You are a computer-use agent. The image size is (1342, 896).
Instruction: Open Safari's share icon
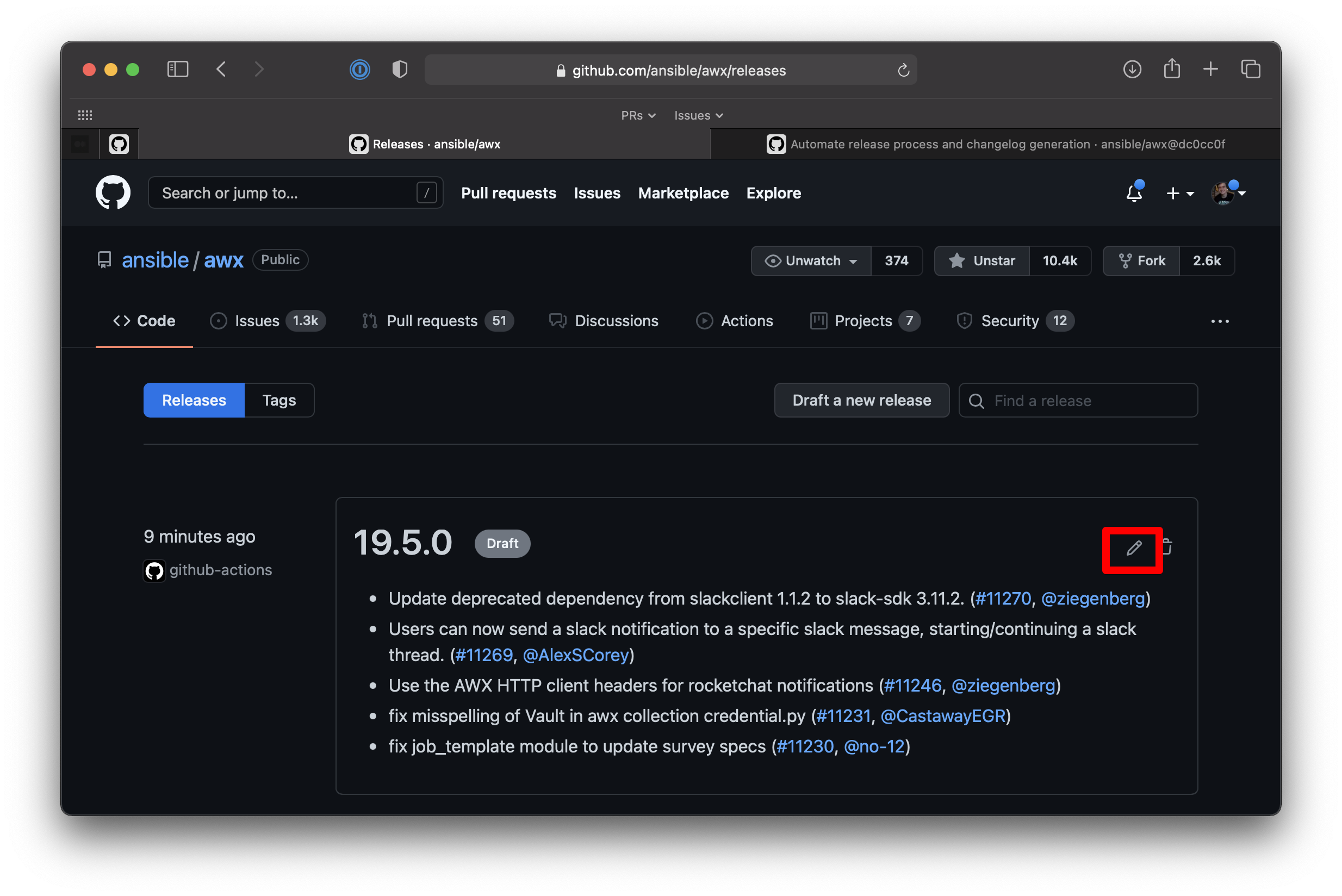[x=1172, y=69]
